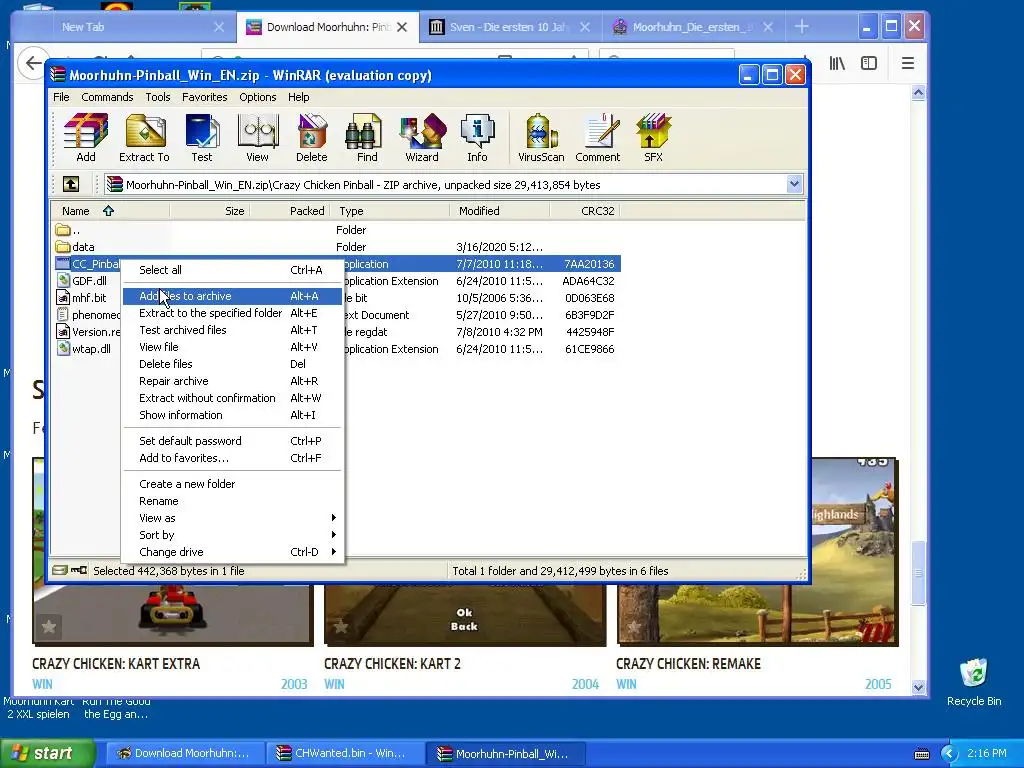Click the drive icon in WinRAR status bar

point(60,570)
